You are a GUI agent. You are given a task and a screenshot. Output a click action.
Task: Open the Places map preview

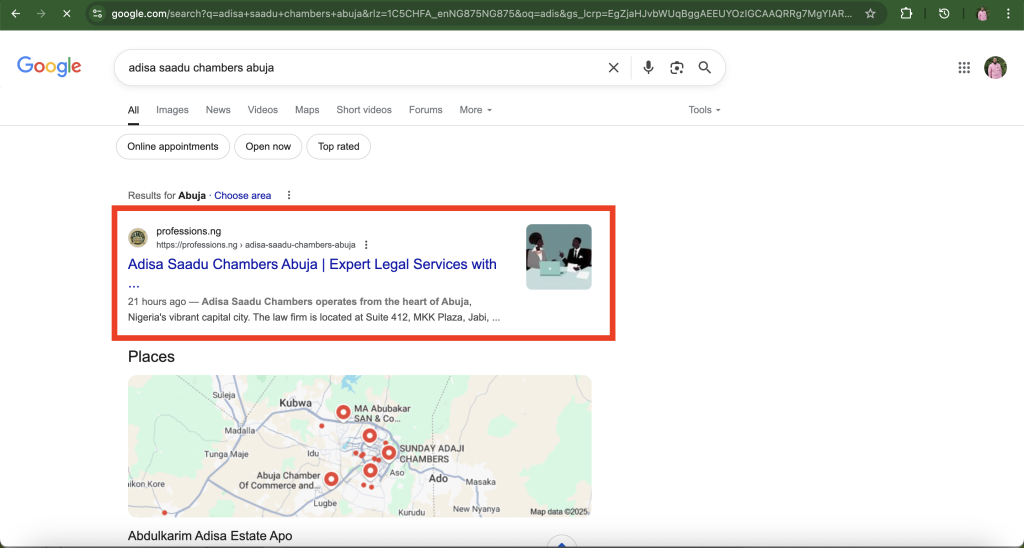coord(360,446)
